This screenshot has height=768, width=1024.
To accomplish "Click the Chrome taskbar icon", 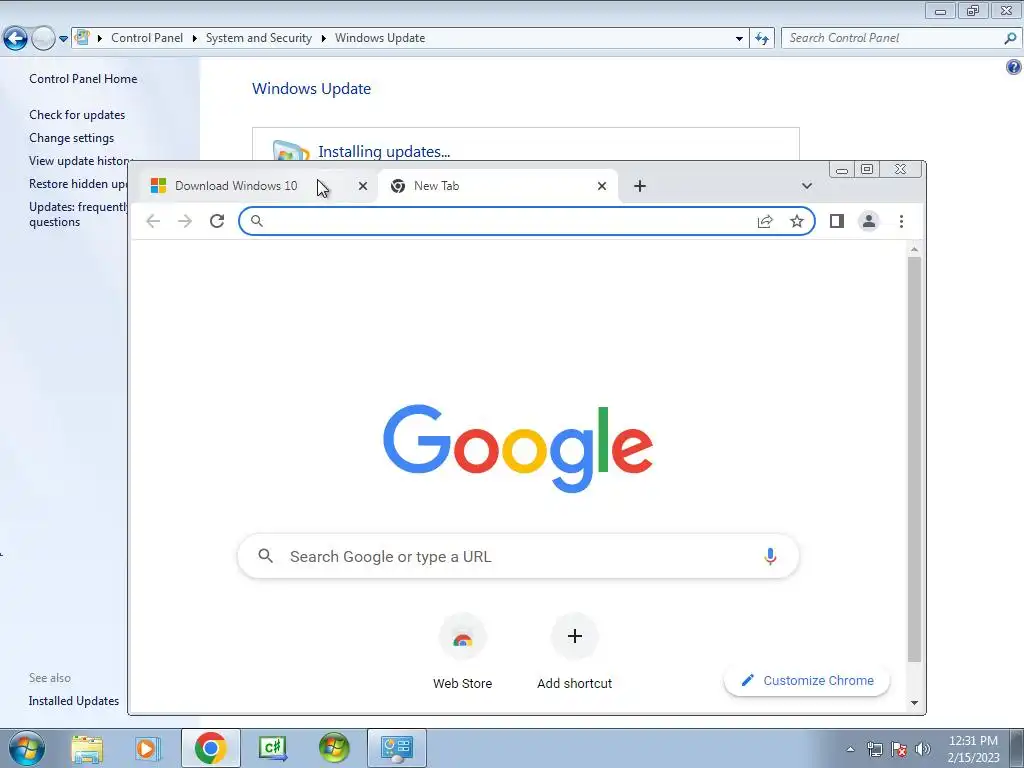I will coord(210,748).
